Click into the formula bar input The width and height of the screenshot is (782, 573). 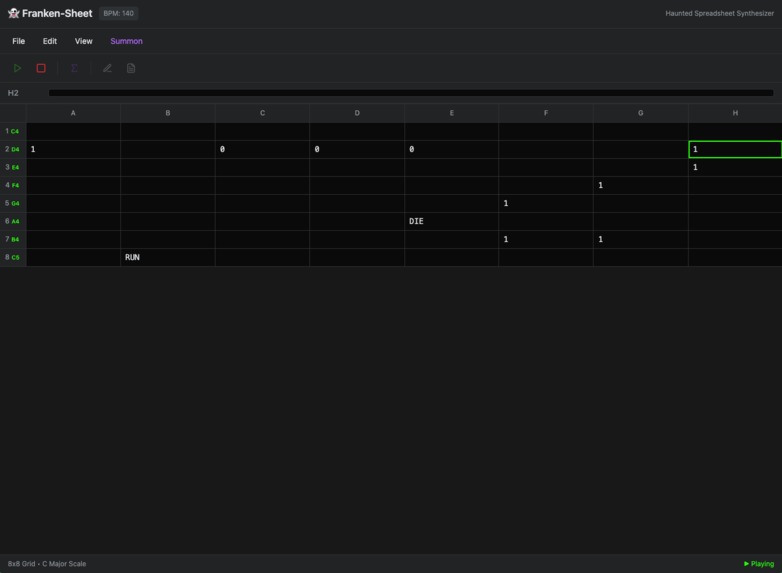click(x=411, y=93)
